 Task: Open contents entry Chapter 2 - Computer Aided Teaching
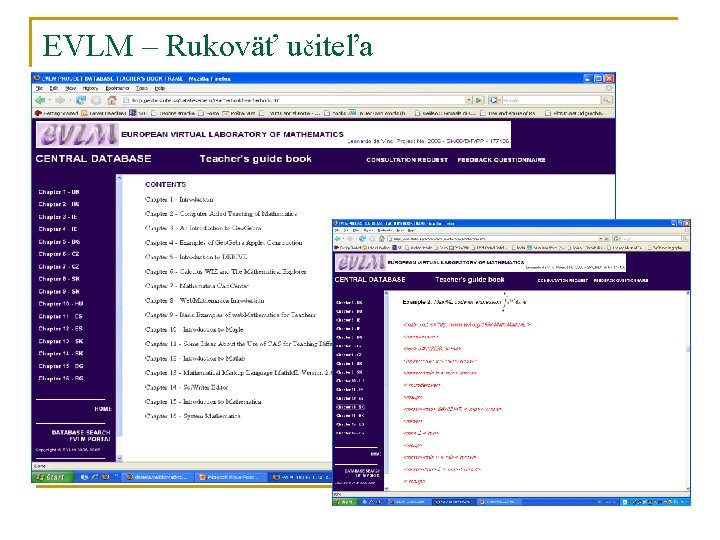click(221, 214)
